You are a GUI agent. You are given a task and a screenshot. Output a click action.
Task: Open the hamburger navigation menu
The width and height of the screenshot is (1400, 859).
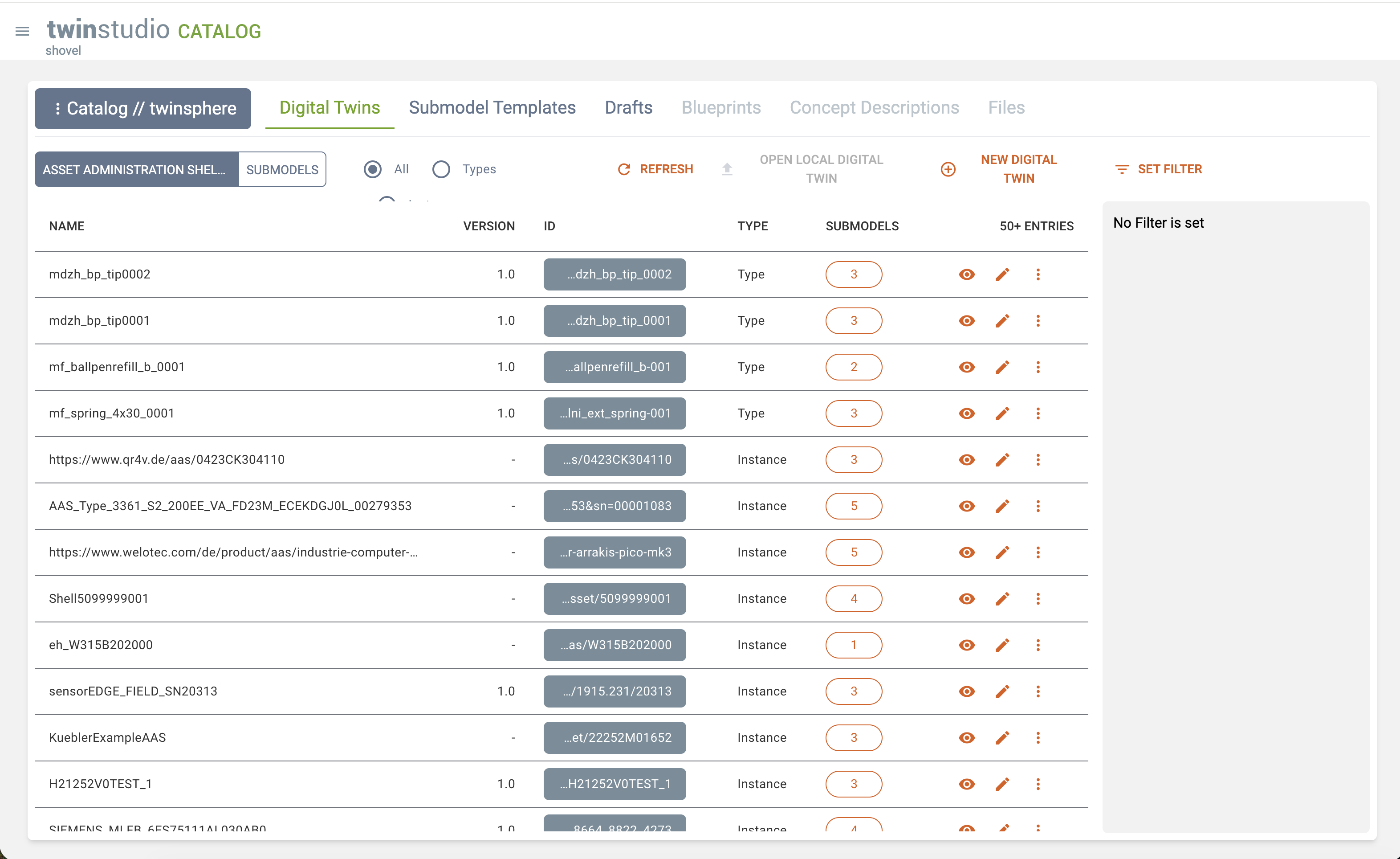(x=22, y=31)
